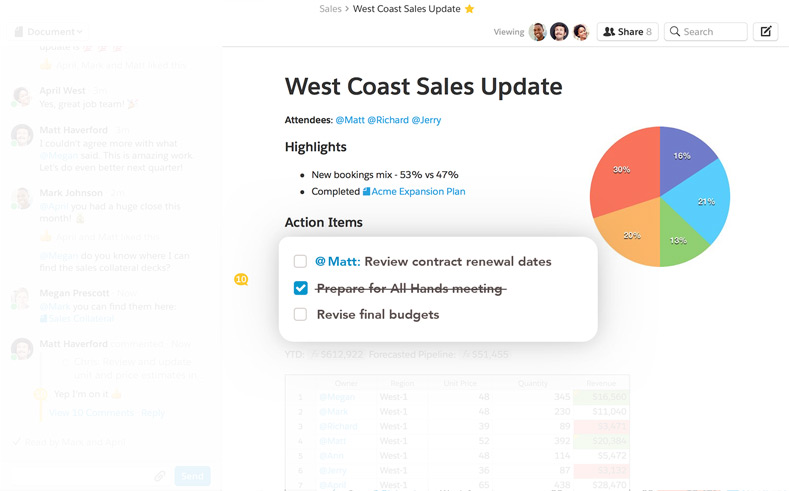Click the first viewer avatar
This screenshot has width=789, height=491.
pyautogui.click(x=538, y=32)
